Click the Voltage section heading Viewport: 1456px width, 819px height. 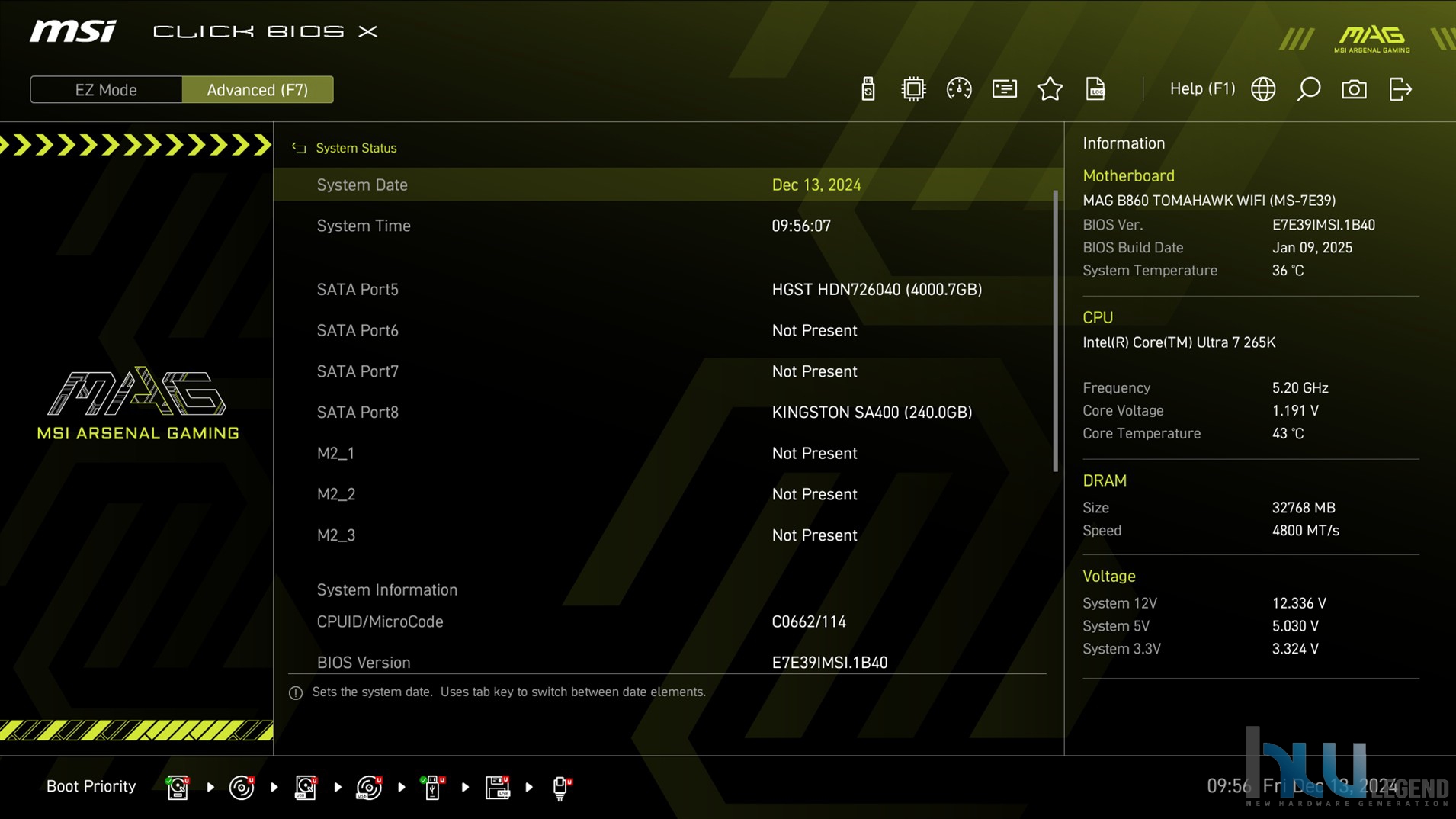1109,577
